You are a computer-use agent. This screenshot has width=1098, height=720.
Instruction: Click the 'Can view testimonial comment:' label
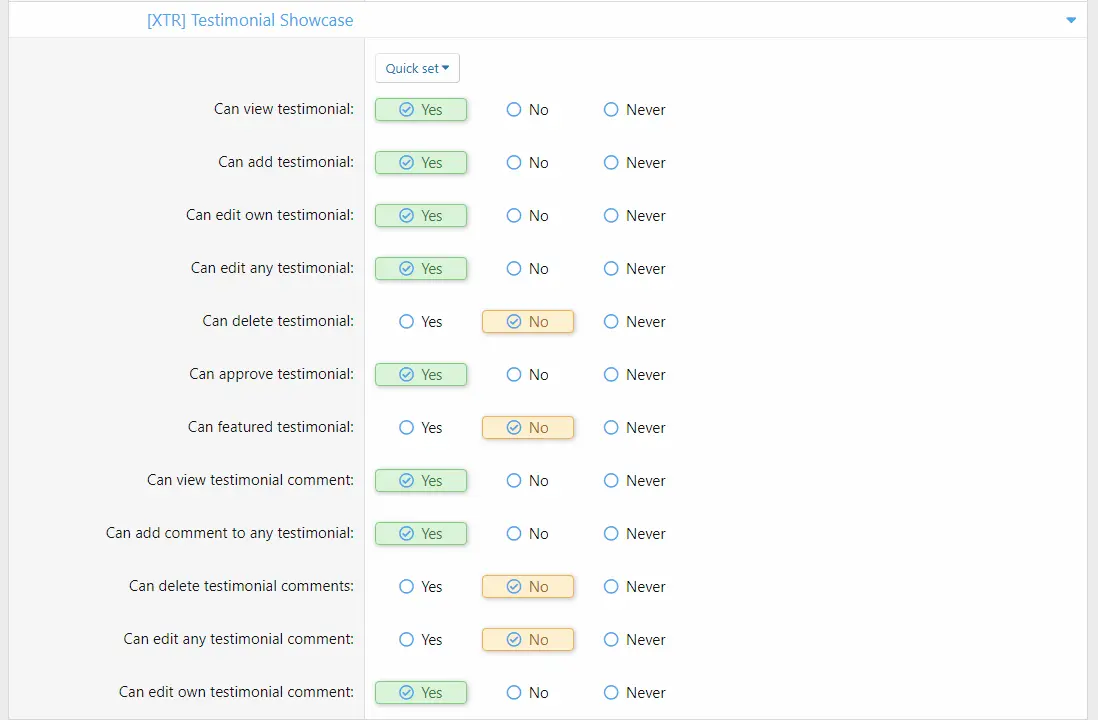pos(251,480)
